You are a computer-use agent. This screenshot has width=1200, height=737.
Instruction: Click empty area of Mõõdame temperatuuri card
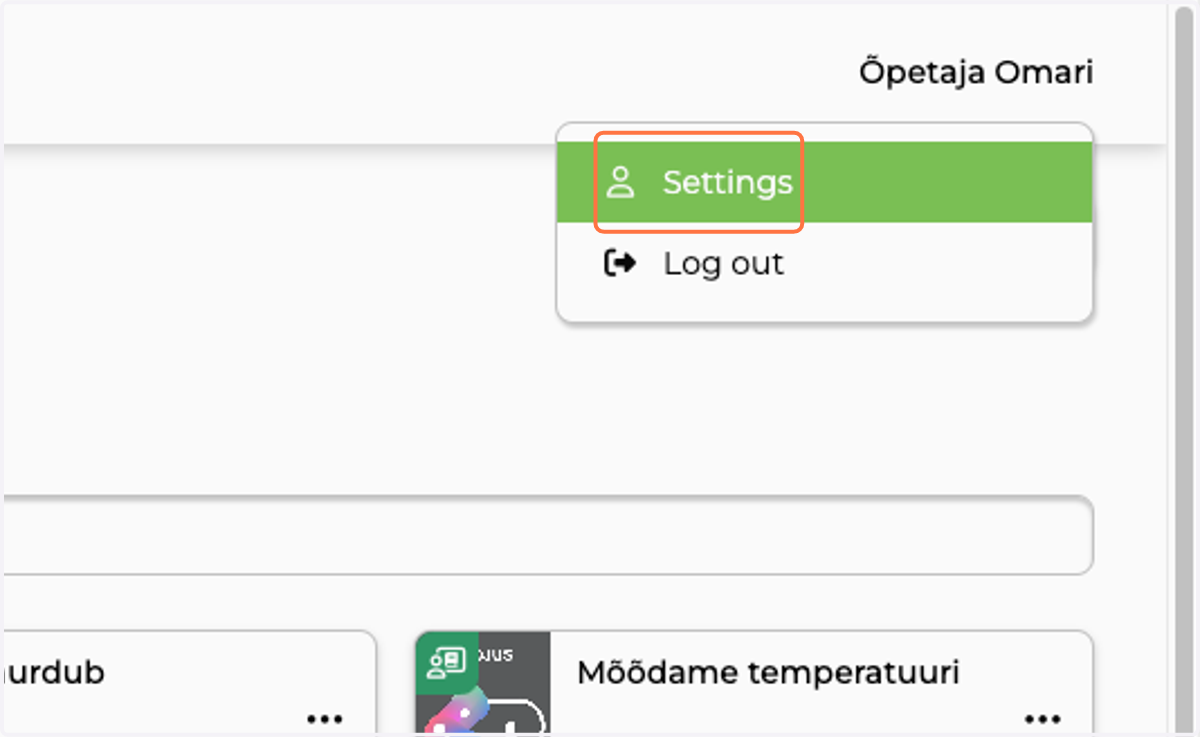coord(820,712)
